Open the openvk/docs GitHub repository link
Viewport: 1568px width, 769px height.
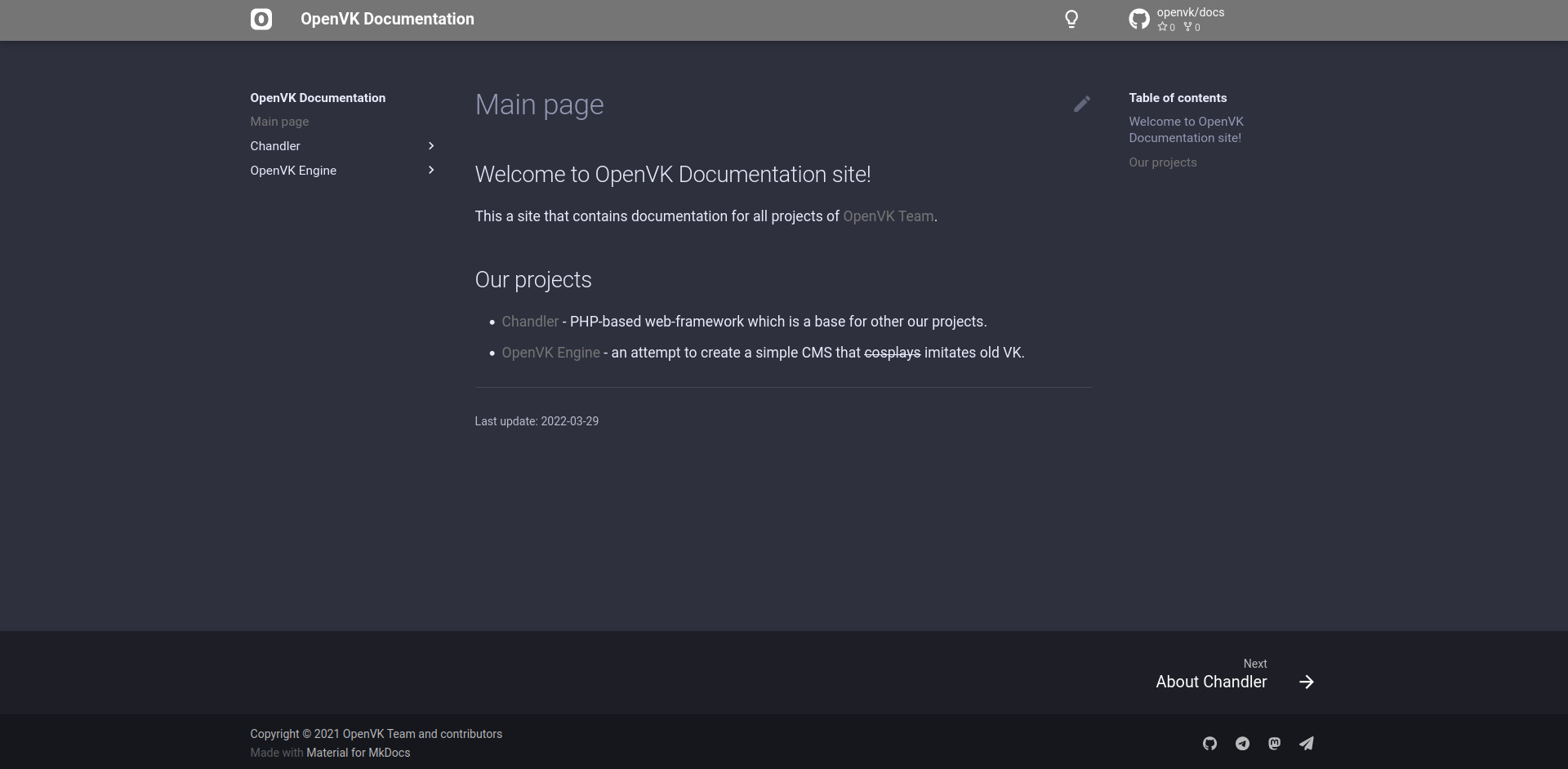tap(1177, 20)
